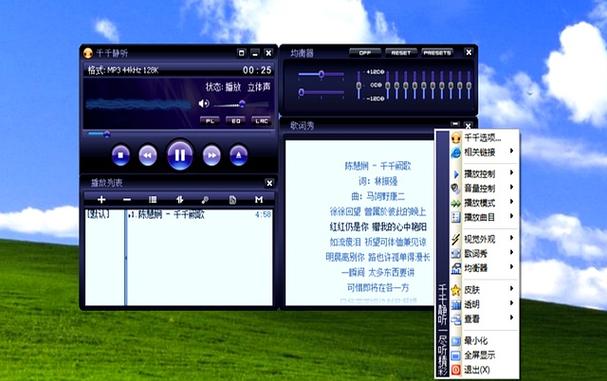Expand the 视觉外观 submenu arrow
This screenshot has width=607, height=381.
tap(512, 238)
